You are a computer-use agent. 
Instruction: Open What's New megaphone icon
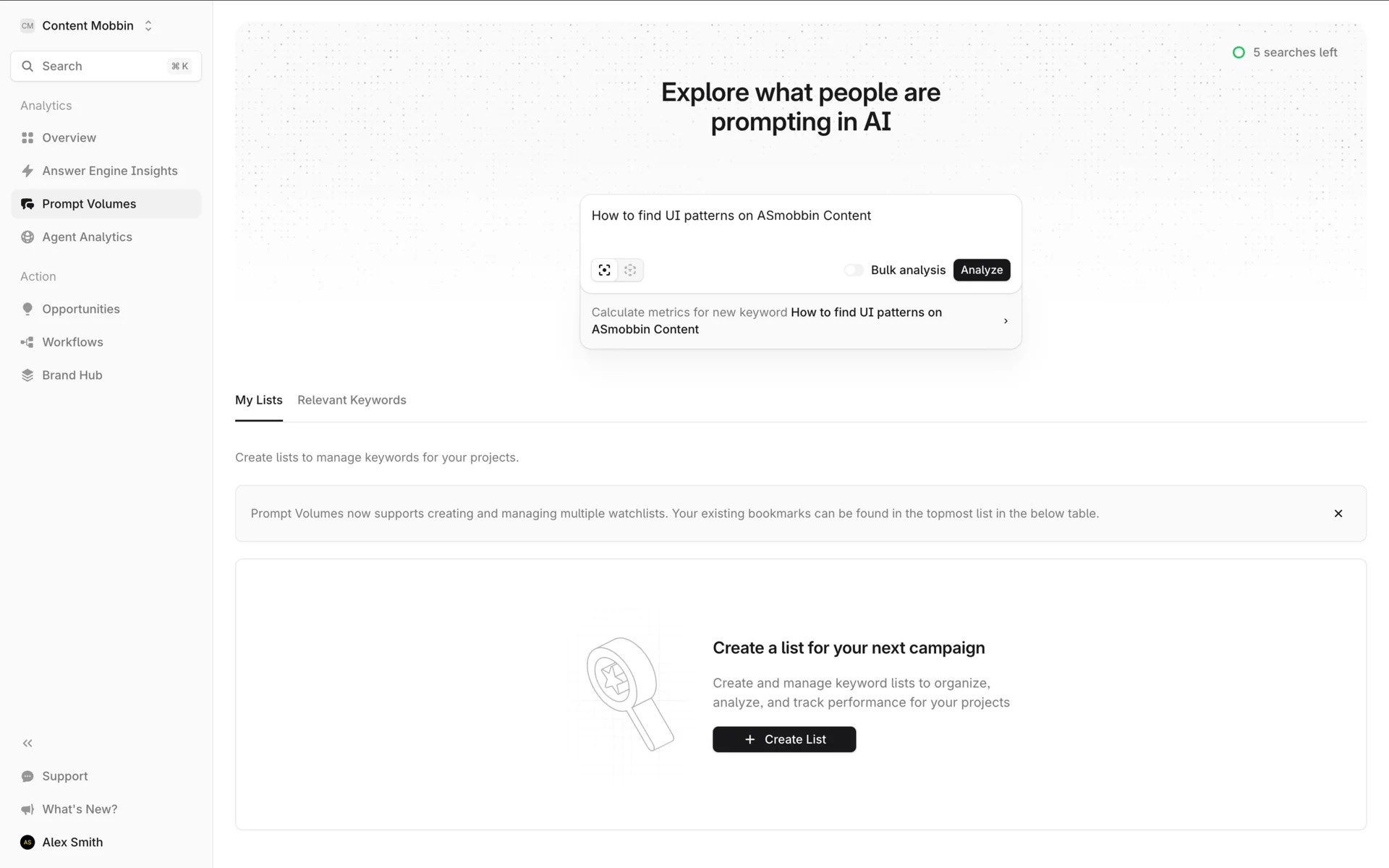pyautogui.click(x=27, y=809)
